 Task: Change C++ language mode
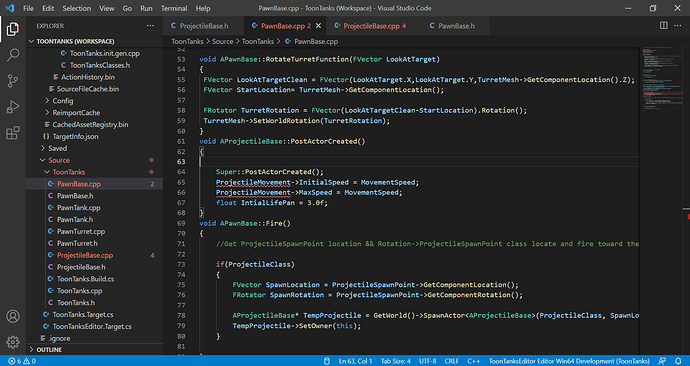473,361
